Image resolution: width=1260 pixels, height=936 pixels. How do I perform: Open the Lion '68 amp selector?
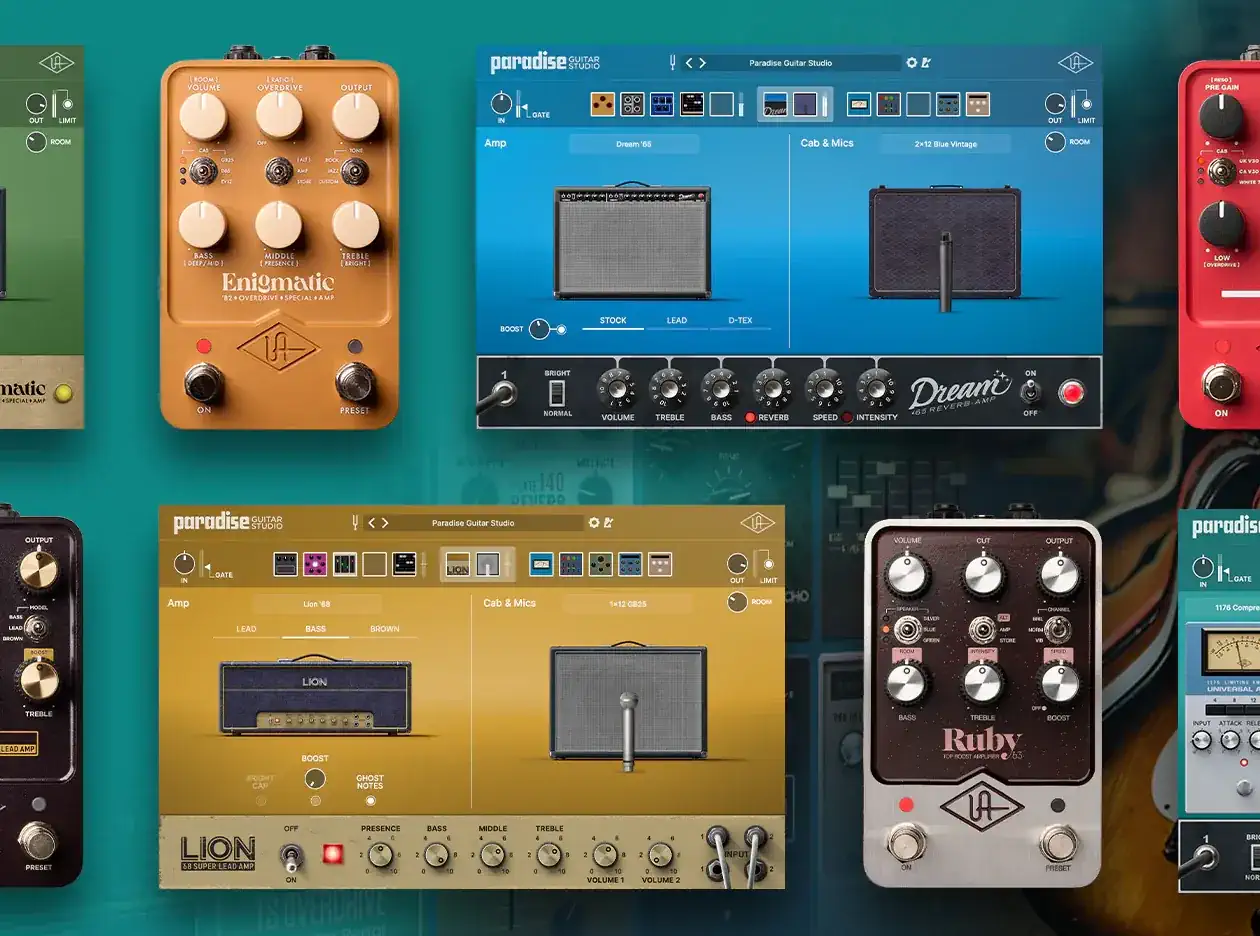coord(317,604)
